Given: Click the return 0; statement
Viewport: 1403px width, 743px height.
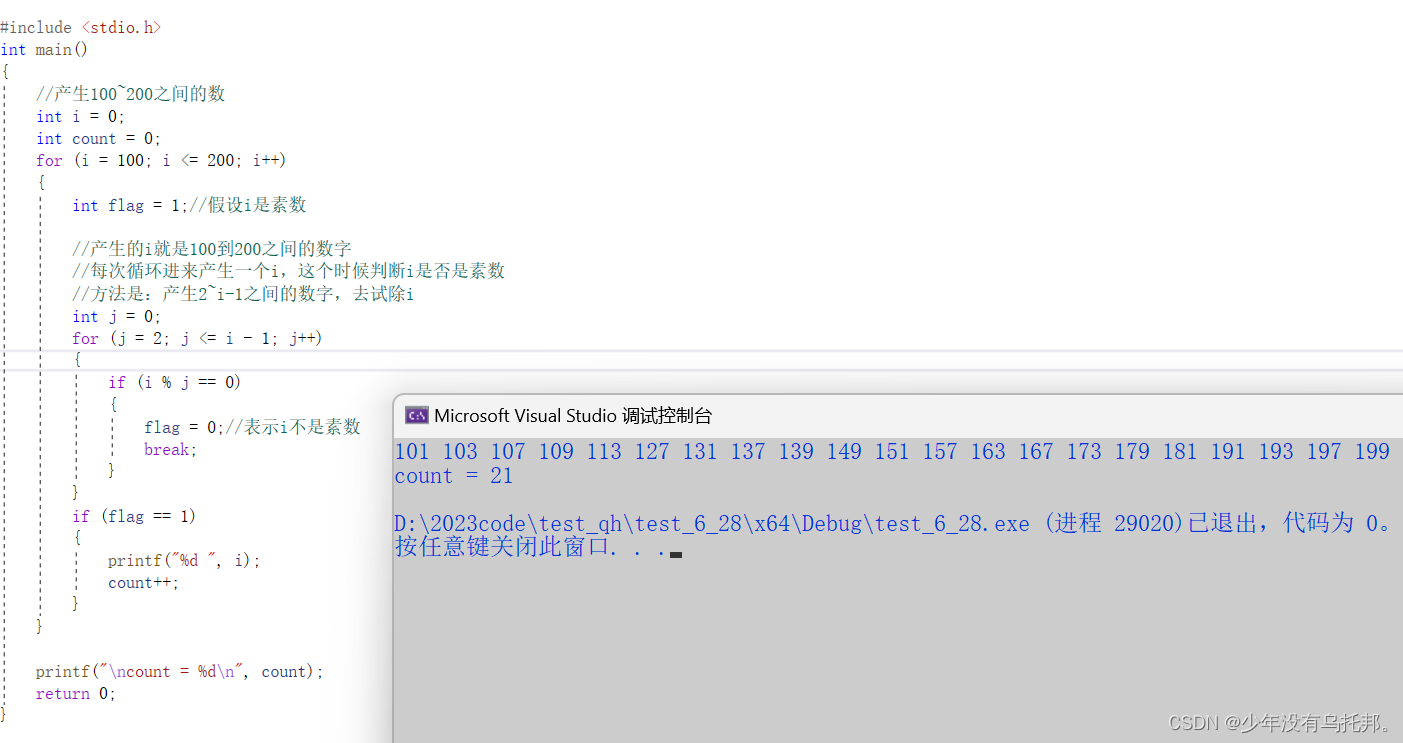Looking at the screenshot, I should pos(76,694).
